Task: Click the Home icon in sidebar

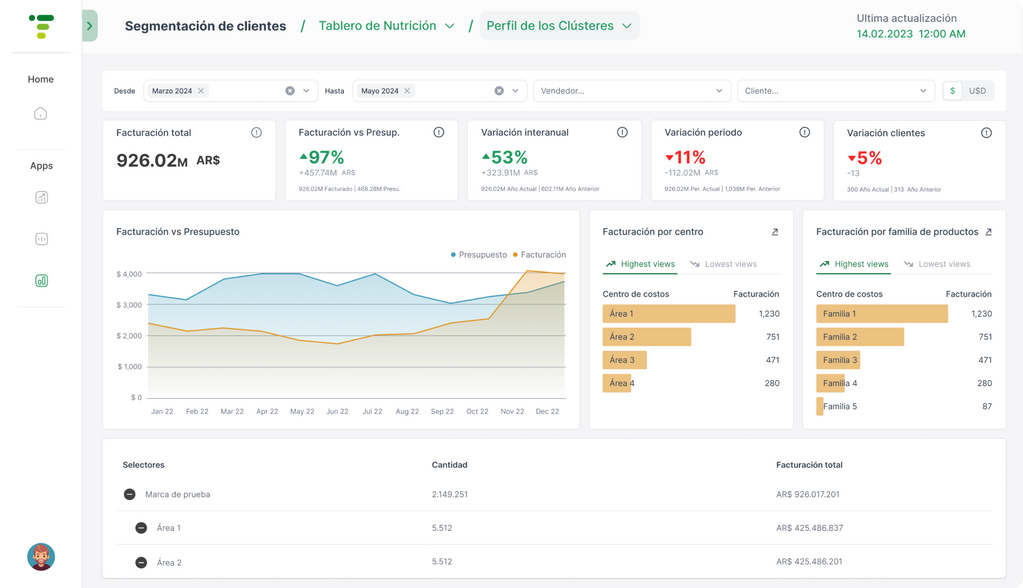Action: pyautogui.click(x=41, y=114)
